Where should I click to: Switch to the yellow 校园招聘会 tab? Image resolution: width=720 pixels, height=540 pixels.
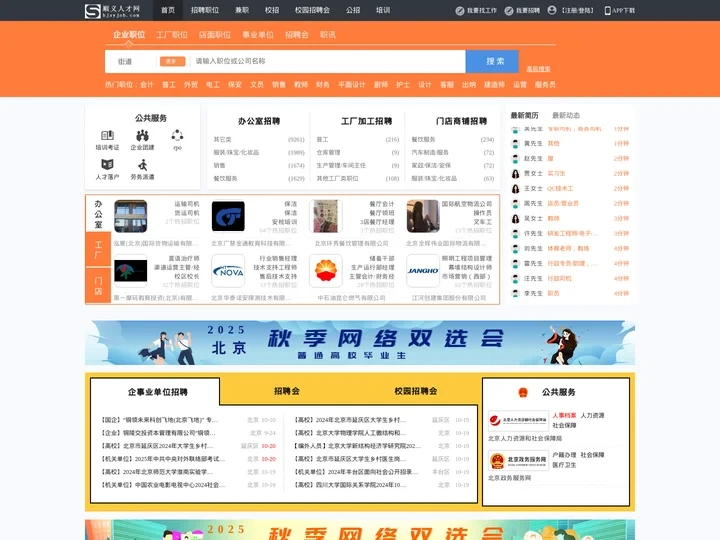(x=416, y=391)
